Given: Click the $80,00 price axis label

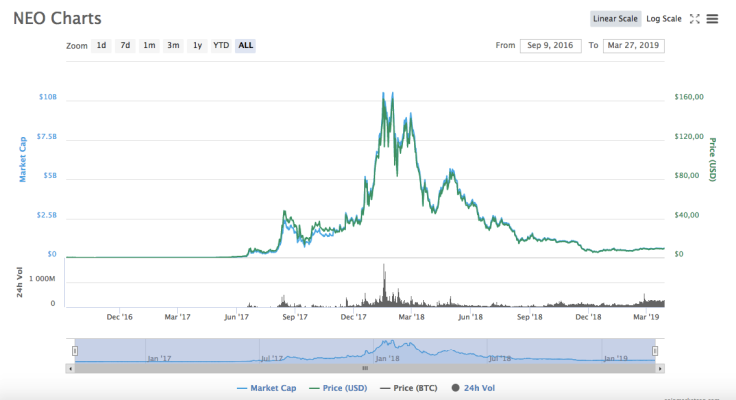Looking at the screenshot, I should click(x=687, y=176).
